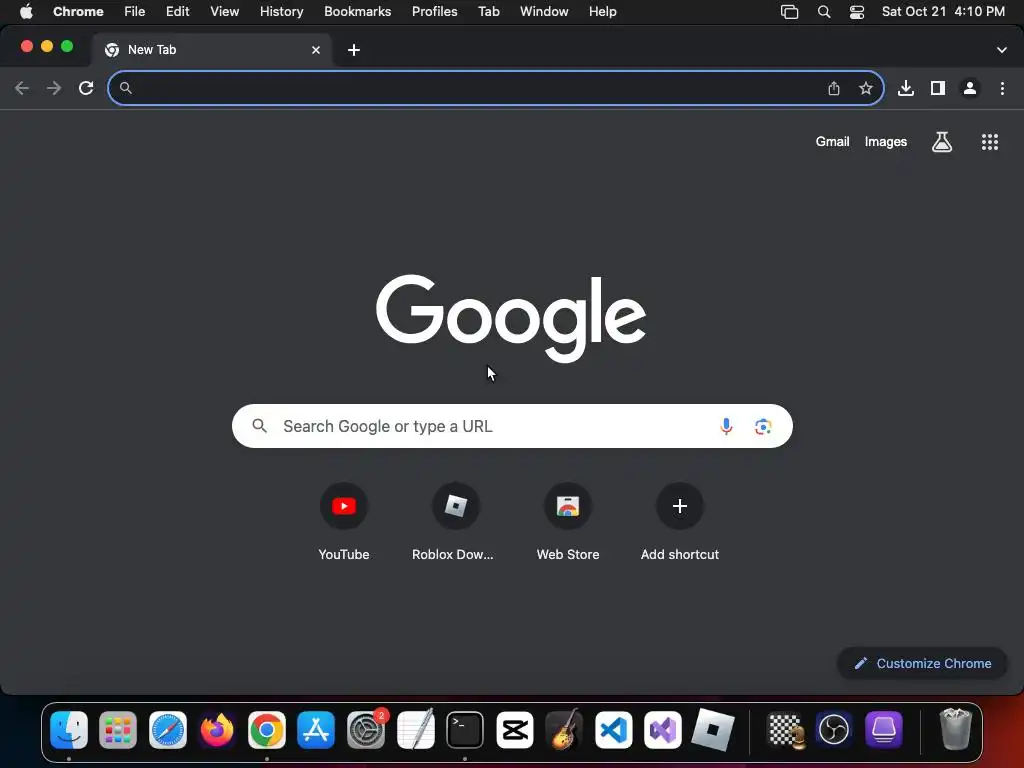Open the Apple menu

(26, 12)
